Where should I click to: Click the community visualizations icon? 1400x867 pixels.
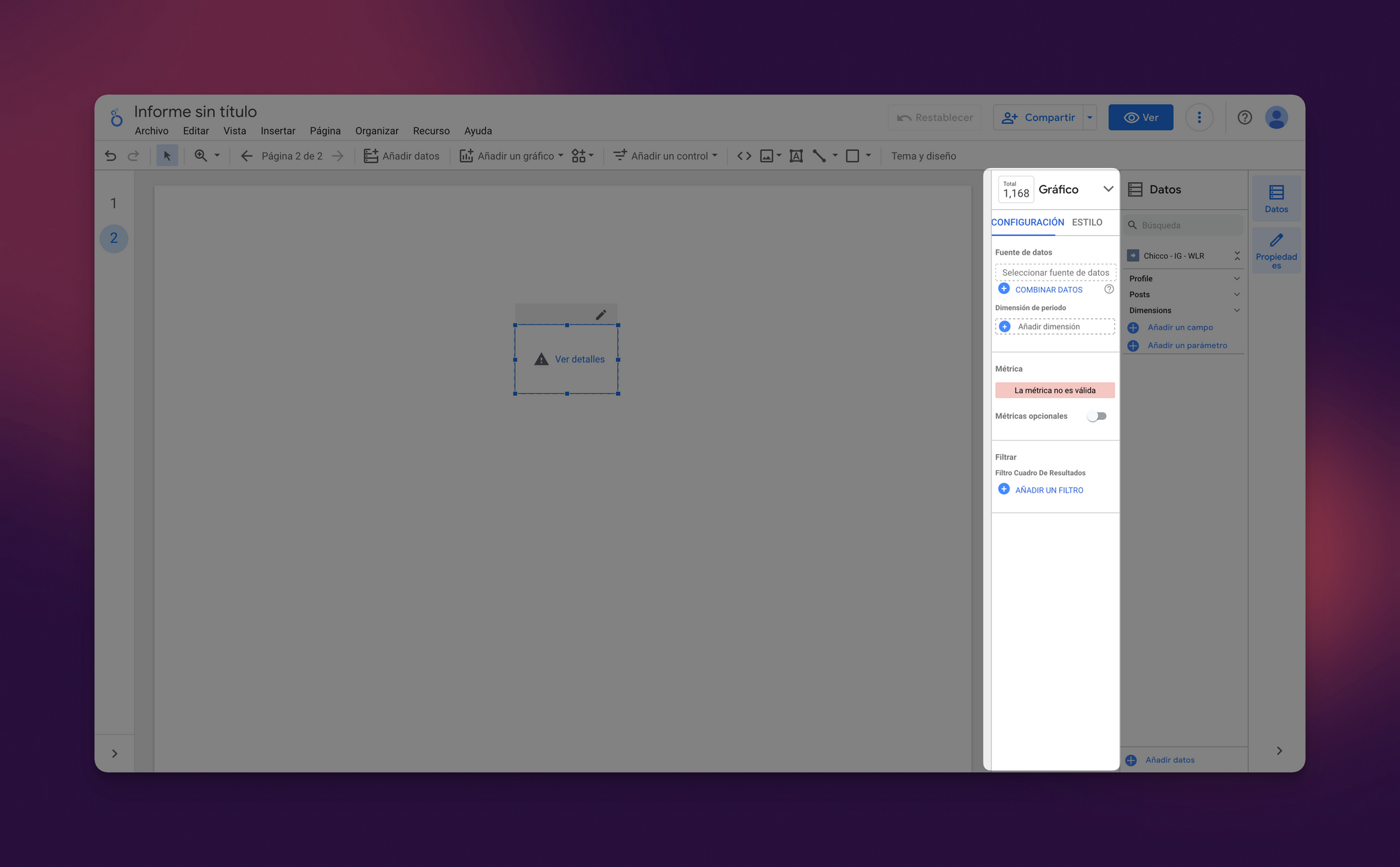(x=579, y=156)
